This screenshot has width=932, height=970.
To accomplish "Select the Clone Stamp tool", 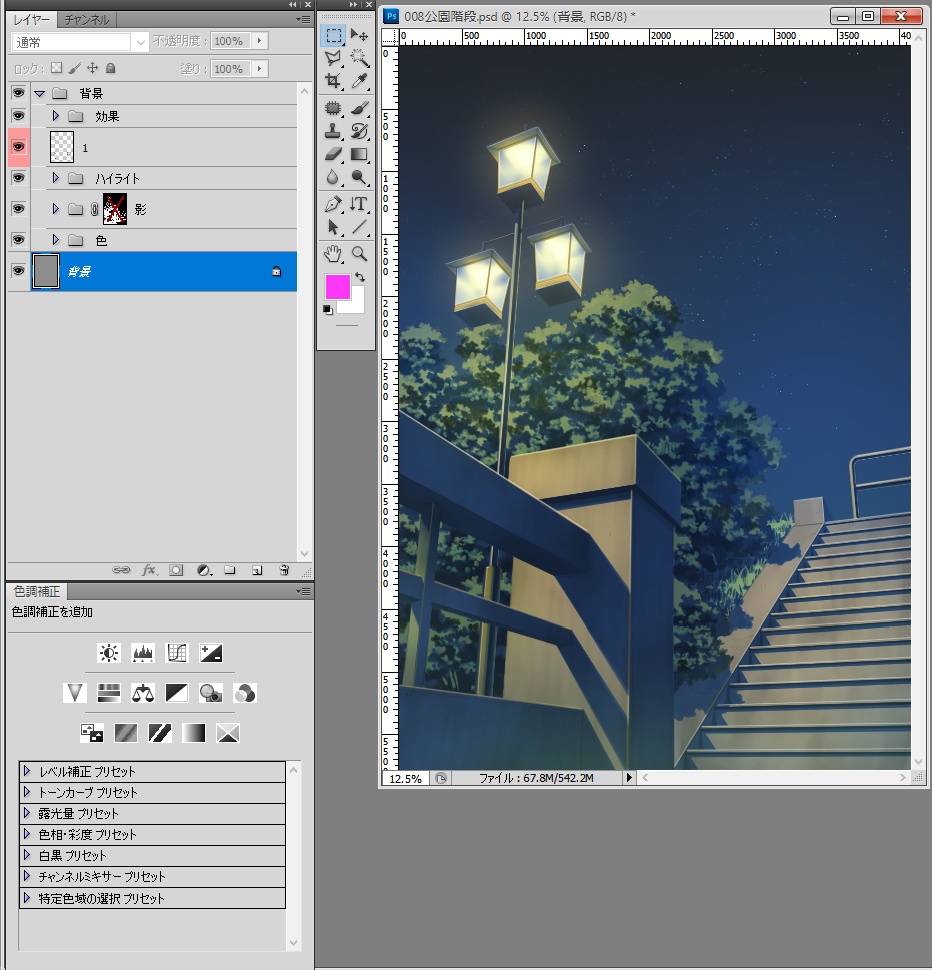I will [x=333, y=131].
